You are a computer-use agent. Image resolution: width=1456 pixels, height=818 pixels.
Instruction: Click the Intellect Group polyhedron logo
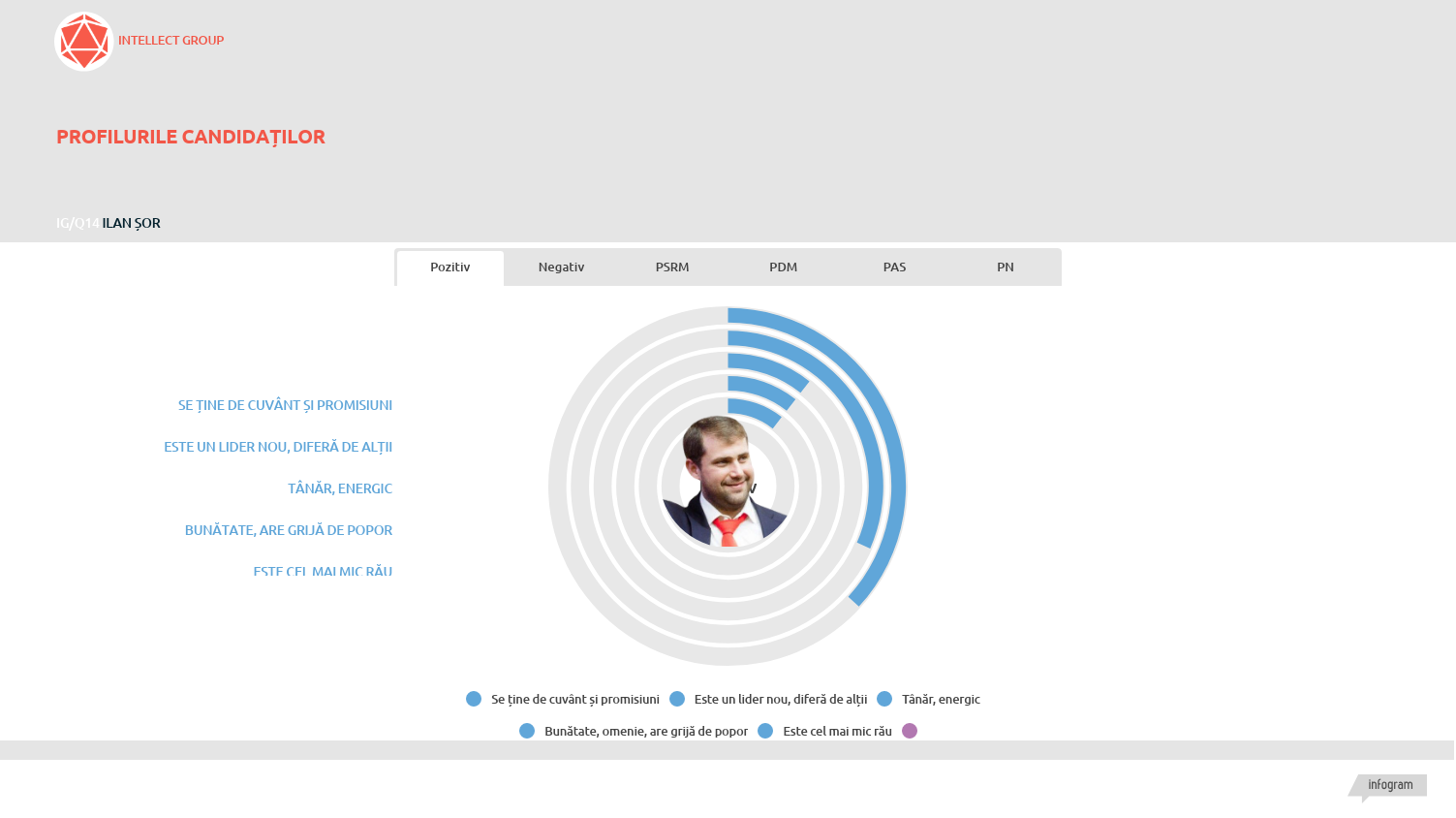tap(84, 42)
